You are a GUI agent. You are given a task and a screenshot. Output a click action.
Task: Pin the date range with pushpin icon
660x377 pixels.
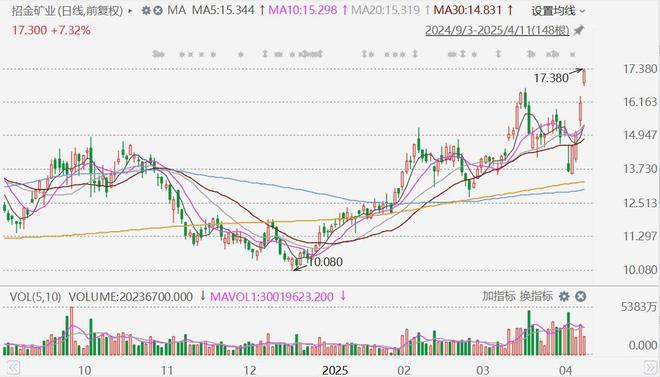coord(579,30)
